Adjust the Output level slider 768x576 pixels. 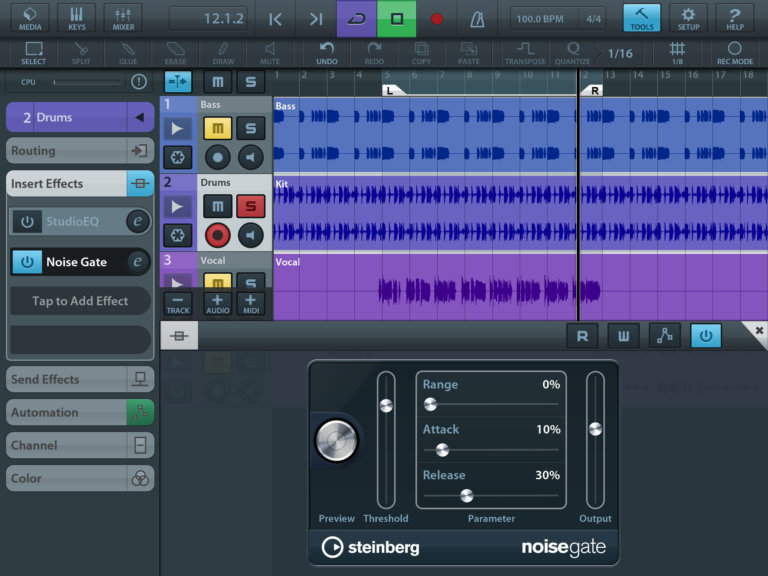pyautogui.click(x=595, y=429)
